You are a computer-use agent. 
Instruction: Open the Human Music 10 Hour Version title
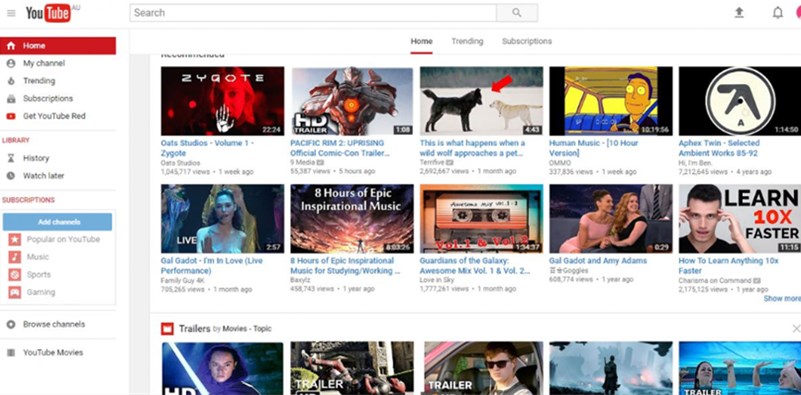pyautogui.click(x=594, y=148)
